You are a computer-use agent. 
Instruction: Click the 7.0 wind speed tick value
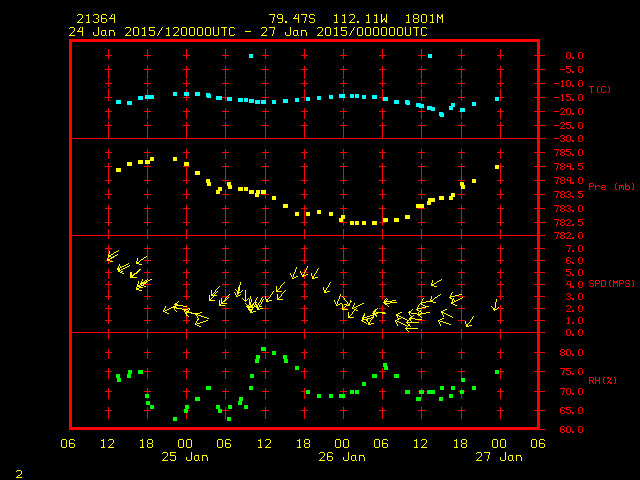[574, 249]
